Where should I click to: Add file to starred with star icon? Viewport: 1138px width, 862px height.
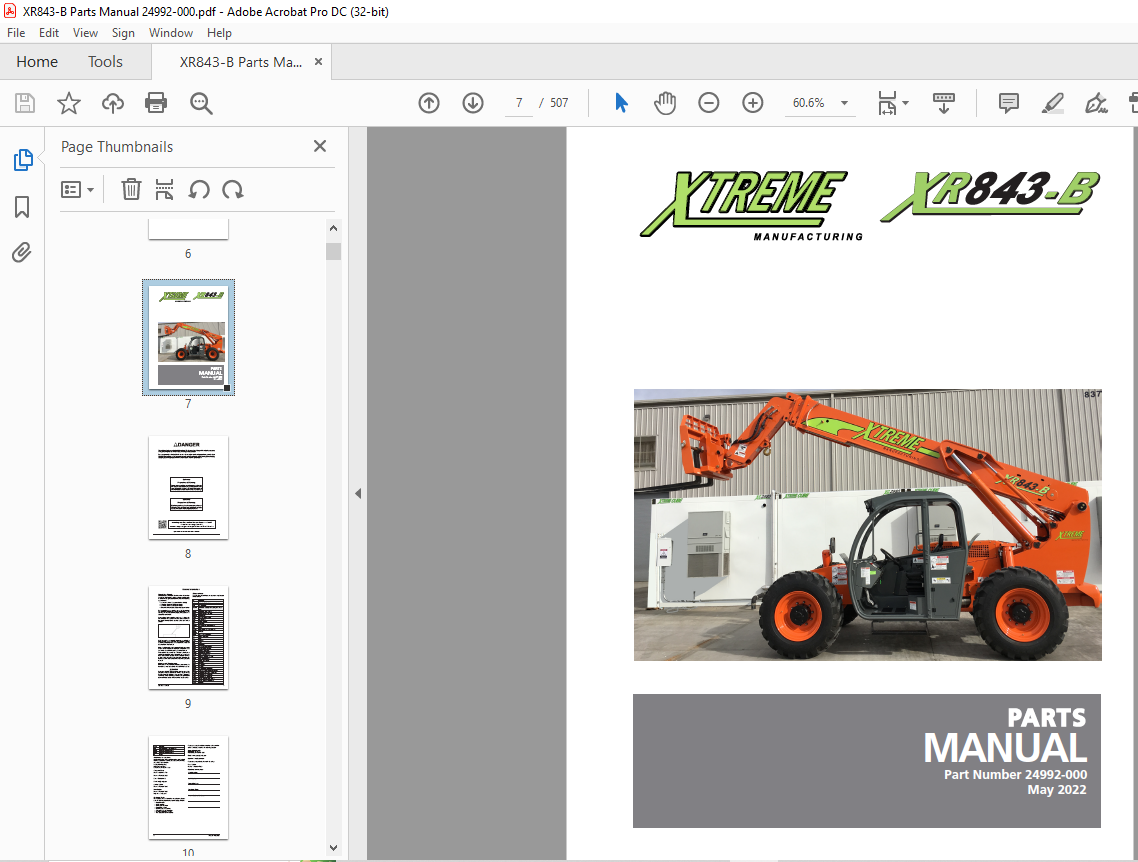click(69, 103)
